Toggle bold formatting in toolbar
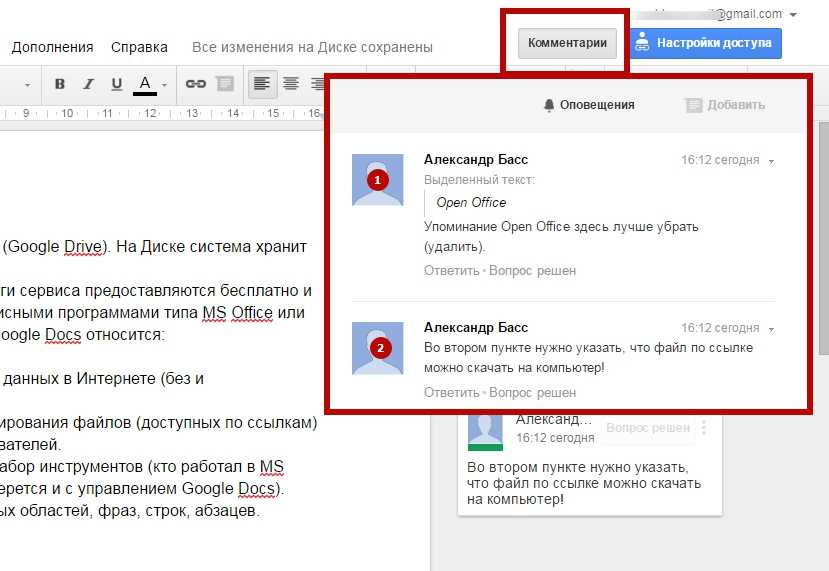 60,84
